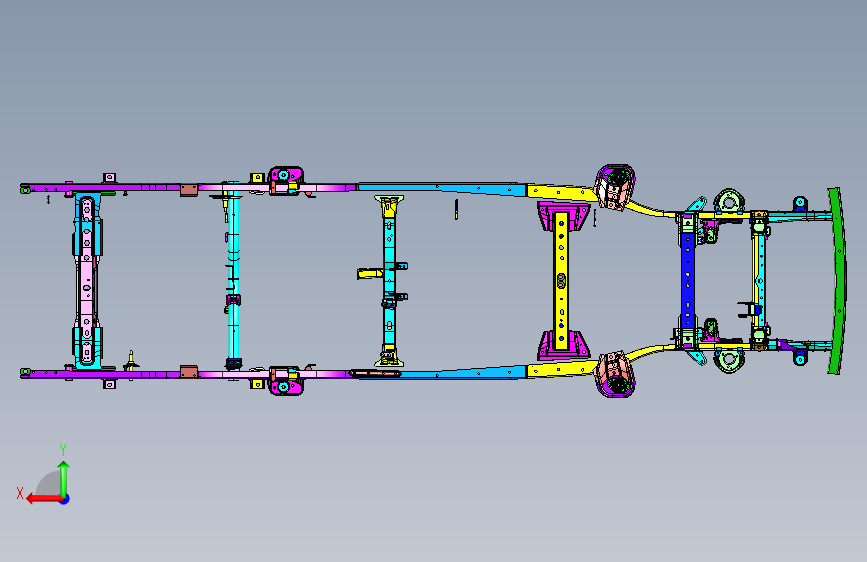Select the upper light blue side rail section
The image size is (867, 562).
(442, 189)
